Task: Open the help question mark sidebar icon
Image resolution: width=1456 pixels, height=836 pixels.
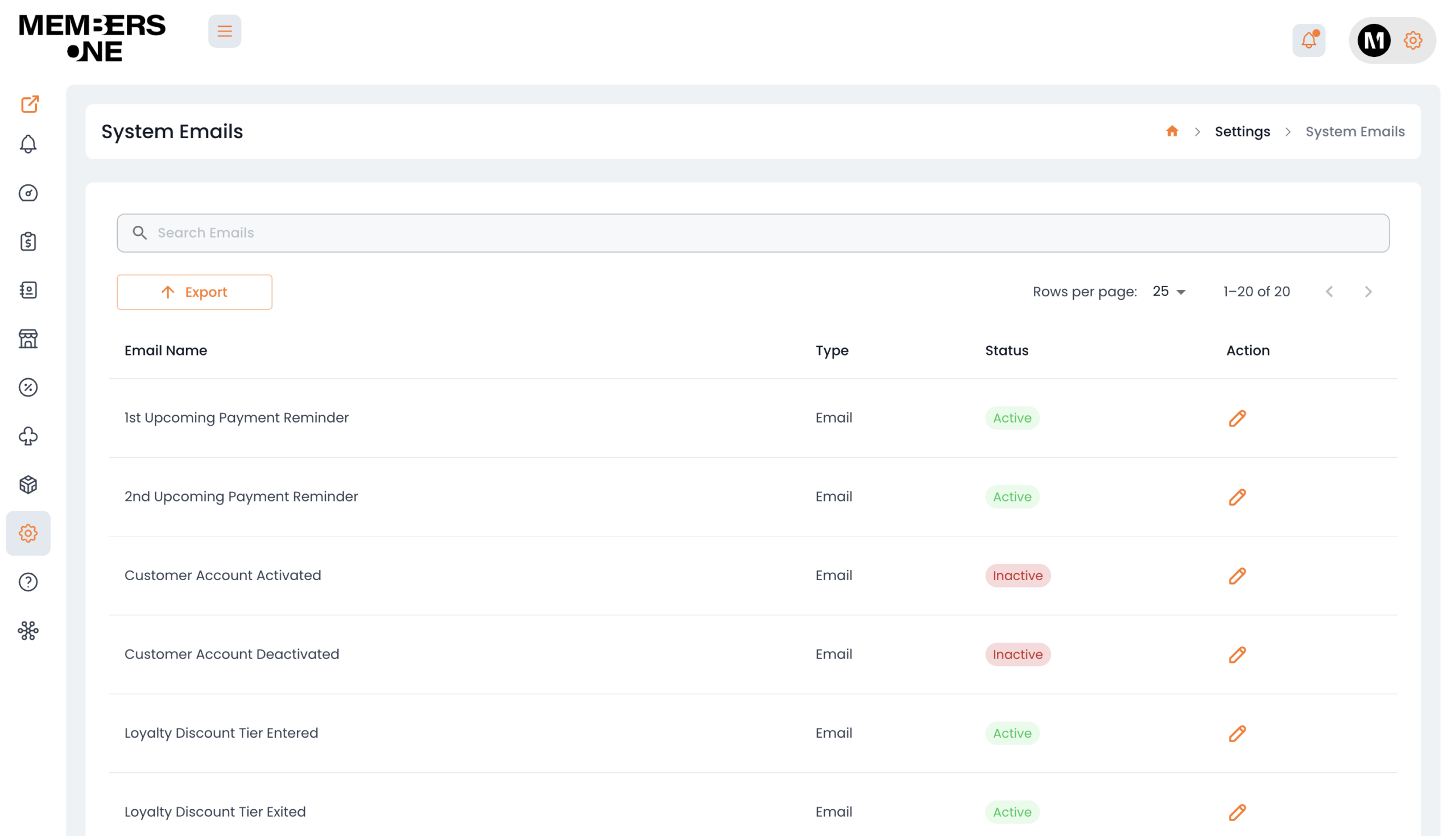Action: pos(28,582)
